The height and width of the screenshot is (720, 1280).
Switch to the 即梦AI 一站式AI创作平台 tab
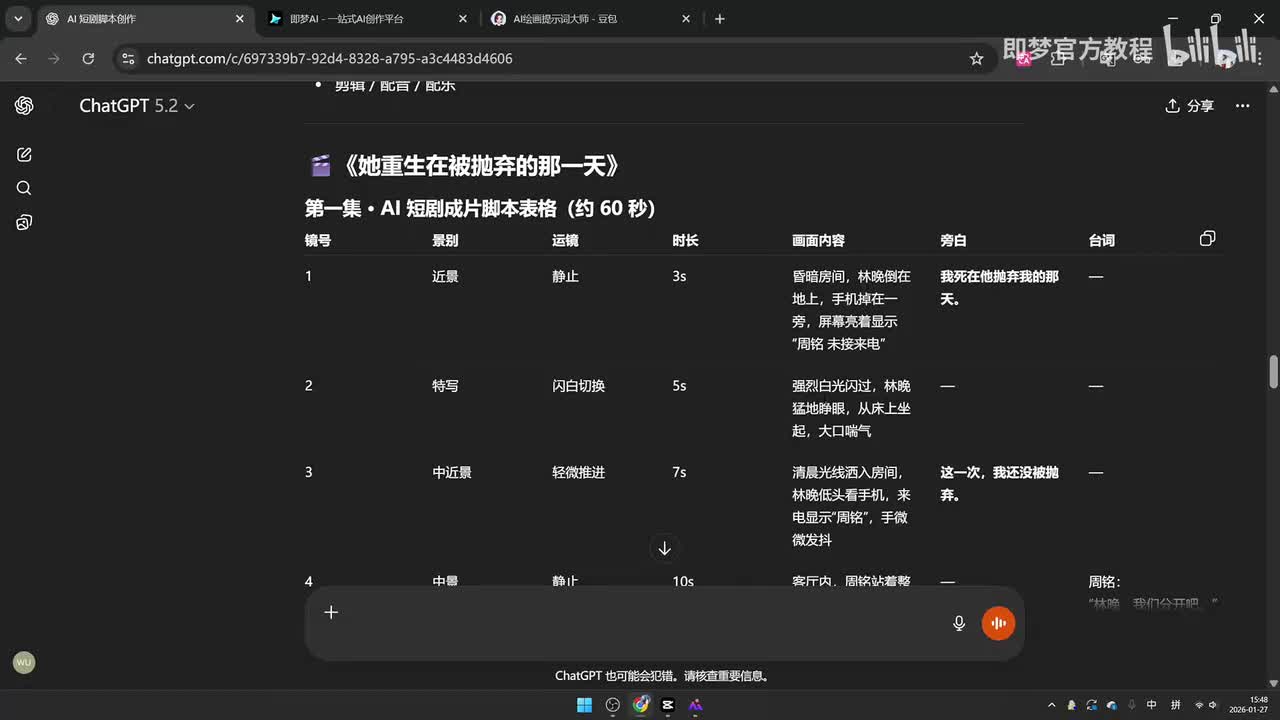point(367,19)
